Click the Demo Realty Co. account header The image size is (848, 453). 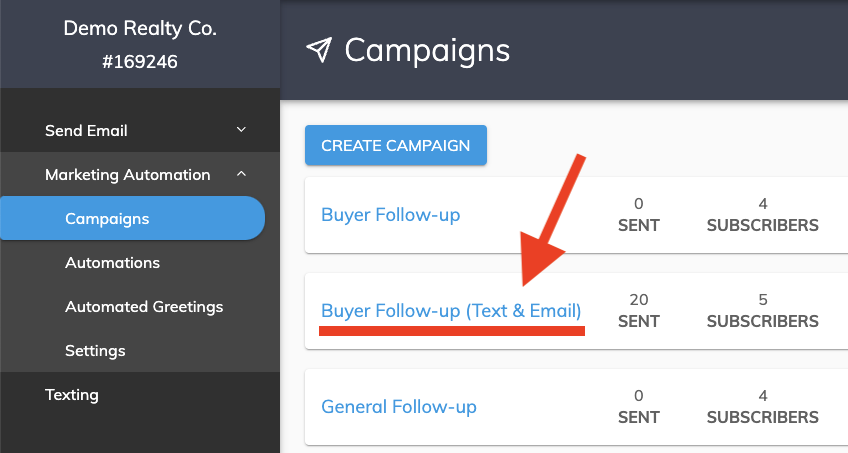(x=140, y=28)
